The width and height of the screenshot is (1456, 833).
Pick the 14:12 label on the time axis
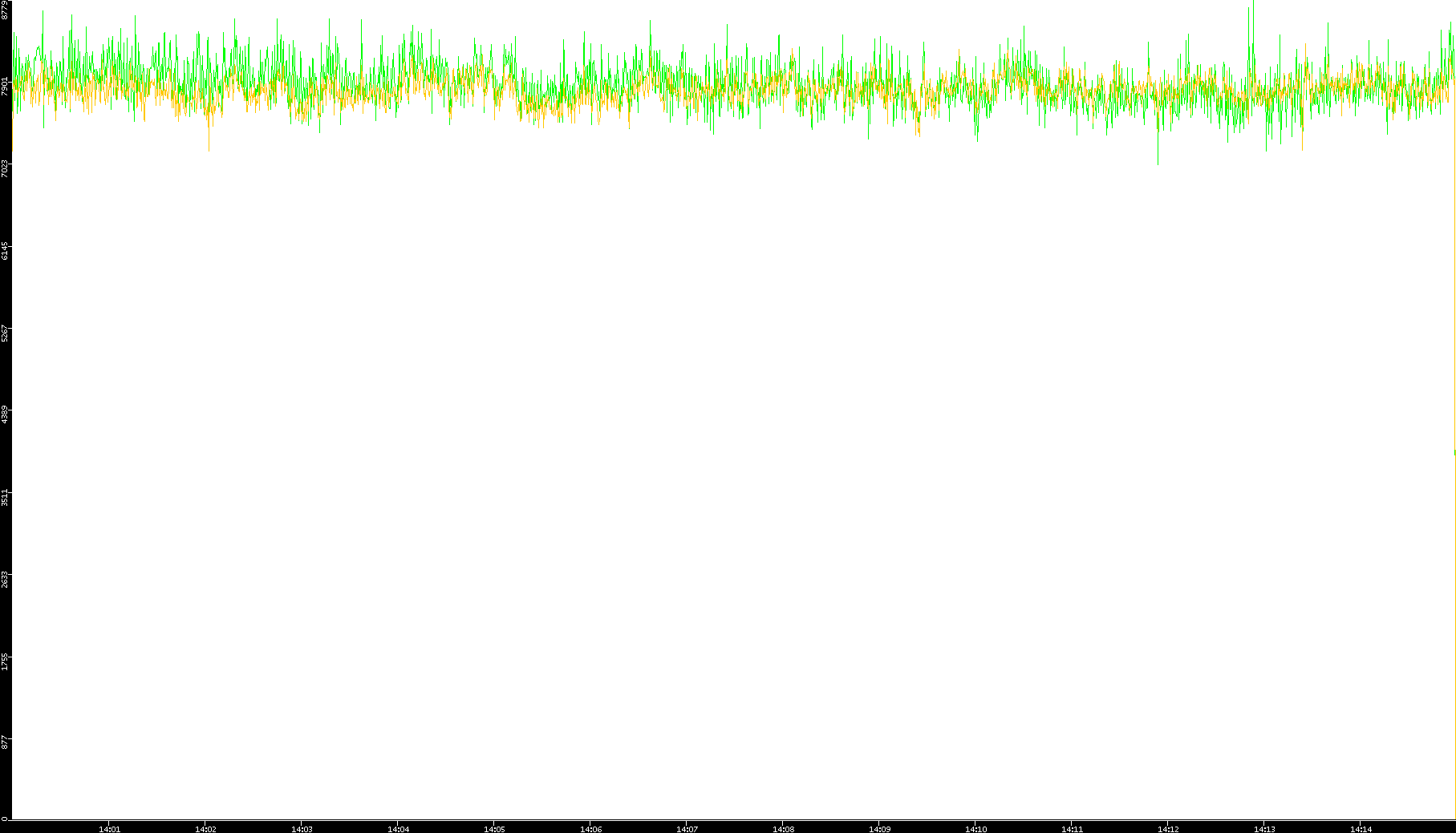pyautogui.click(x=1168, y=829)
